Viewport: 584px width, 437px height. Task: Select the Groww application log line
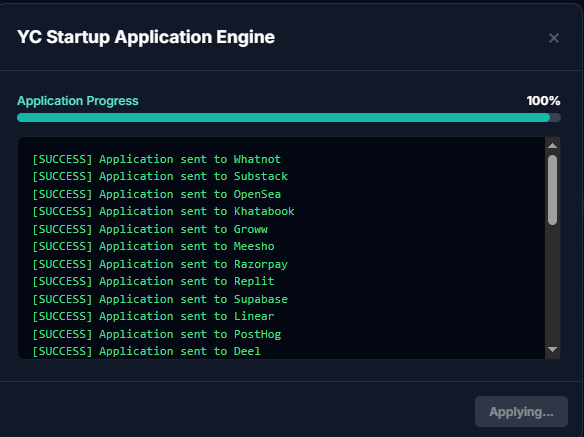pyautogui.click(x=150, y=229)
